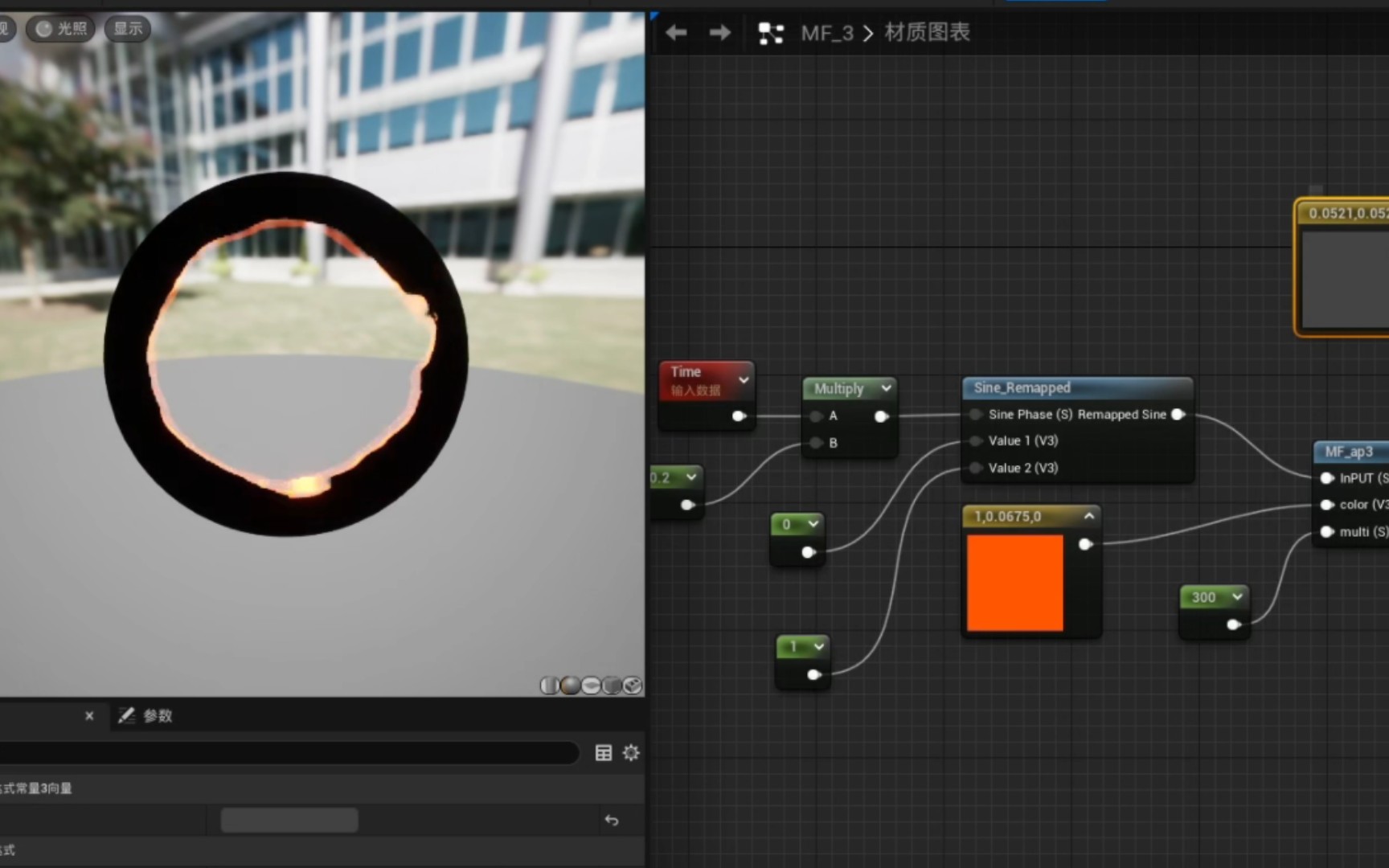Click the Value 2 (V3) input pin
The width and height of the screenshot is (1389, 868).
click(975, 468)
